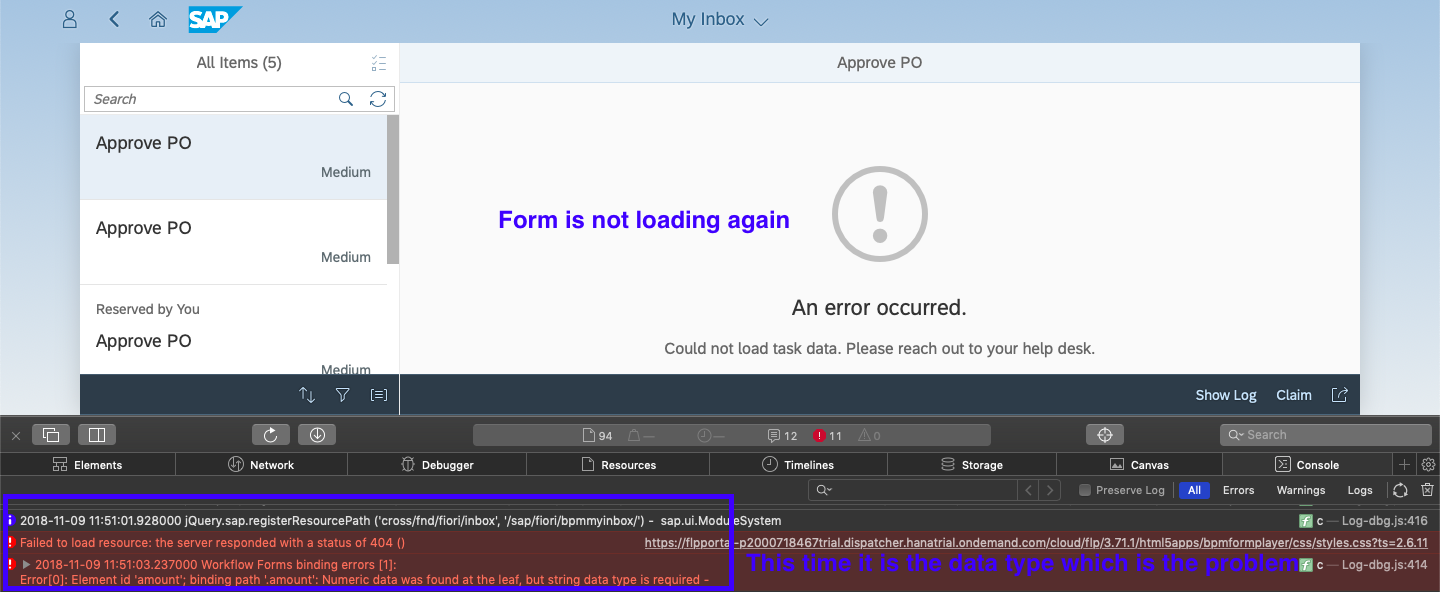
Task: Share the task via the share icon
Action: (x=1340, y=395)
